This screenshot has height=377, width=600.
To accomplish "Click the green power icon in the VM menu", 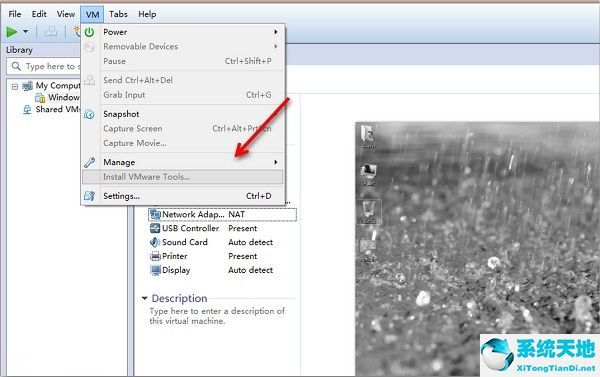I will click(89, 32).
